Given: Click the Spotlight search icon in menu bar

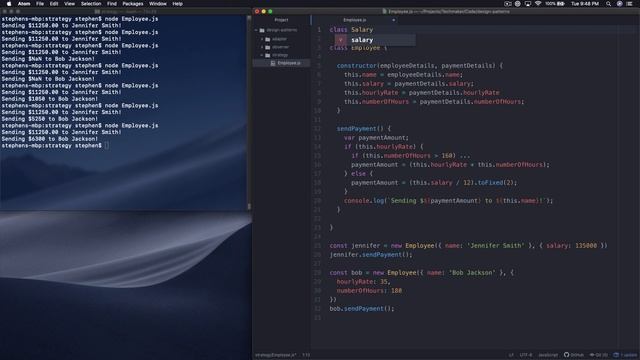Looking at the screenshot, I should pos(608,4).
